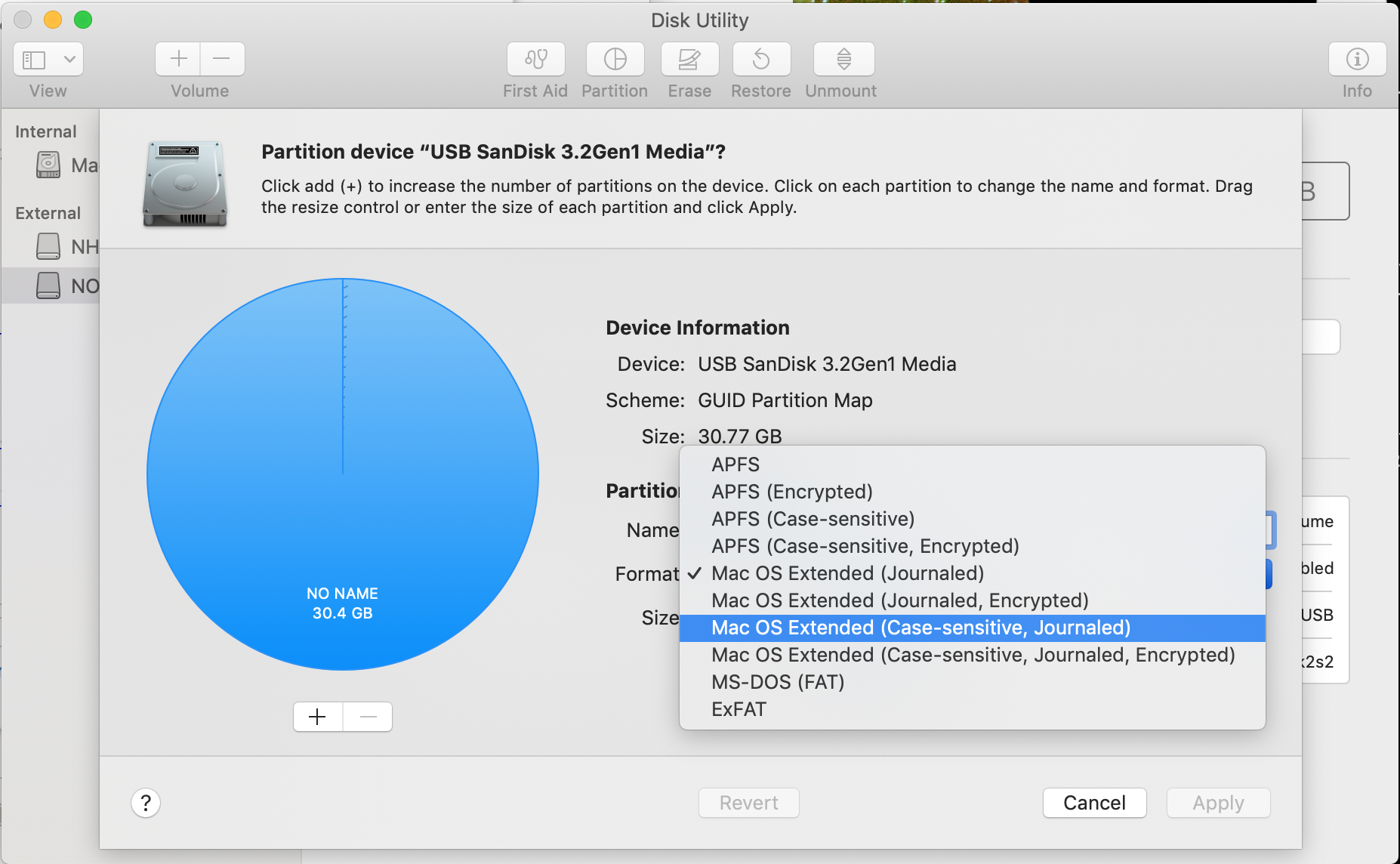Click the Apply button
This screenshot has height=864, width=1400.
tap(1218, 803)
